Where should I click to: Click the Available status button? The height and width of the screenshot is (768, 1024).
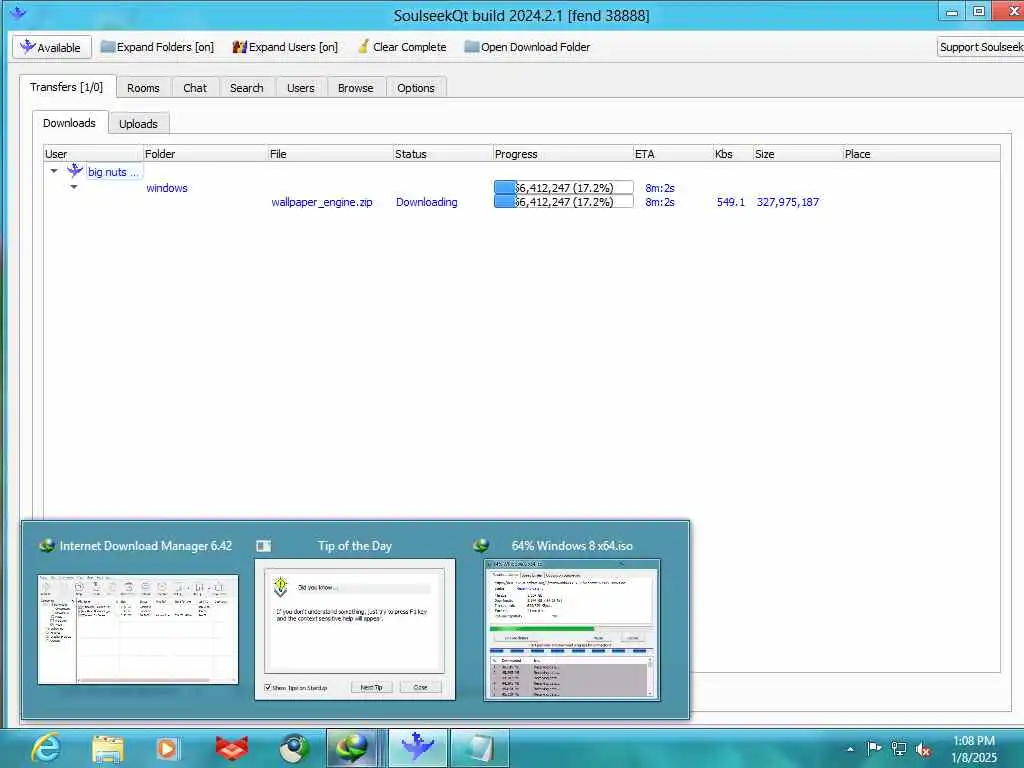51,47
